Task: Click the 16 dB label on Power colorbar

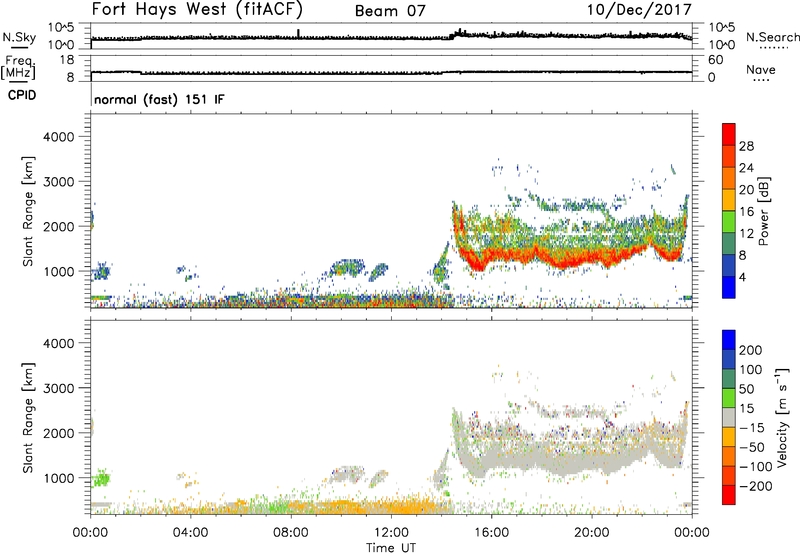Action: 746,212
